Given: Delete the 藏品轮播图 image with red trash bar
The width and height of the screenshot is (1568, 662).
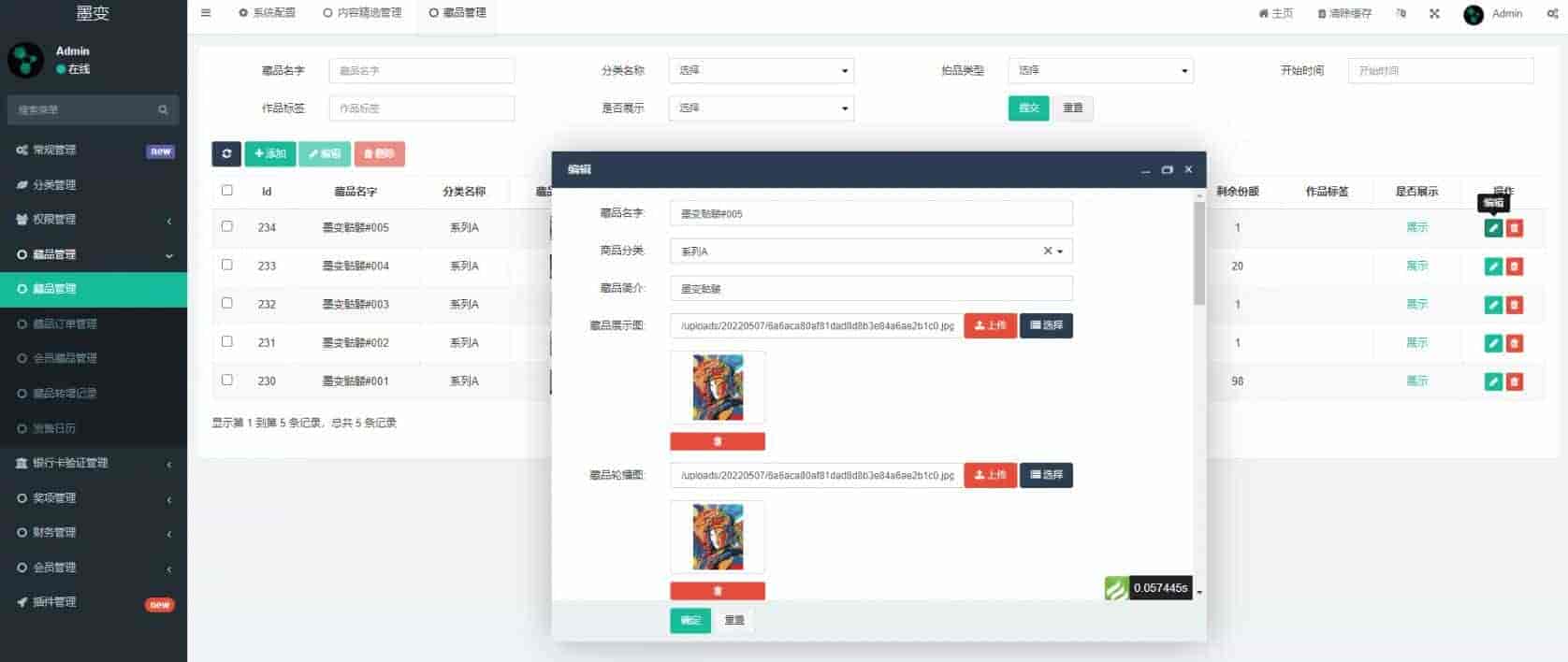Looking at the screenshot, I should (718, 591).
